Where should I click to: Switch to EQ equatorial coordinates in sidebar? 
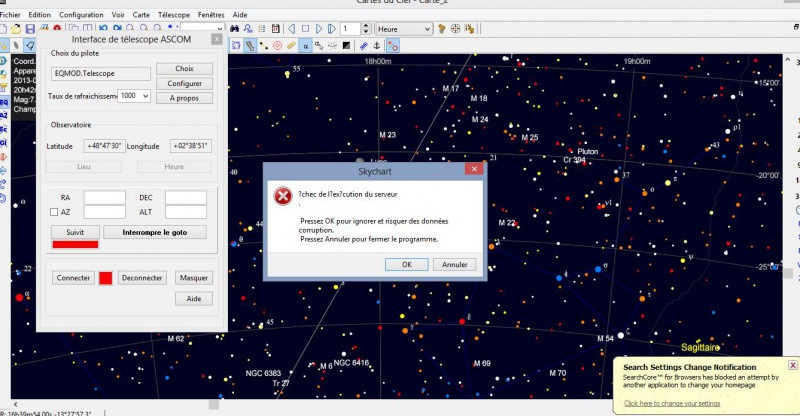4,102
